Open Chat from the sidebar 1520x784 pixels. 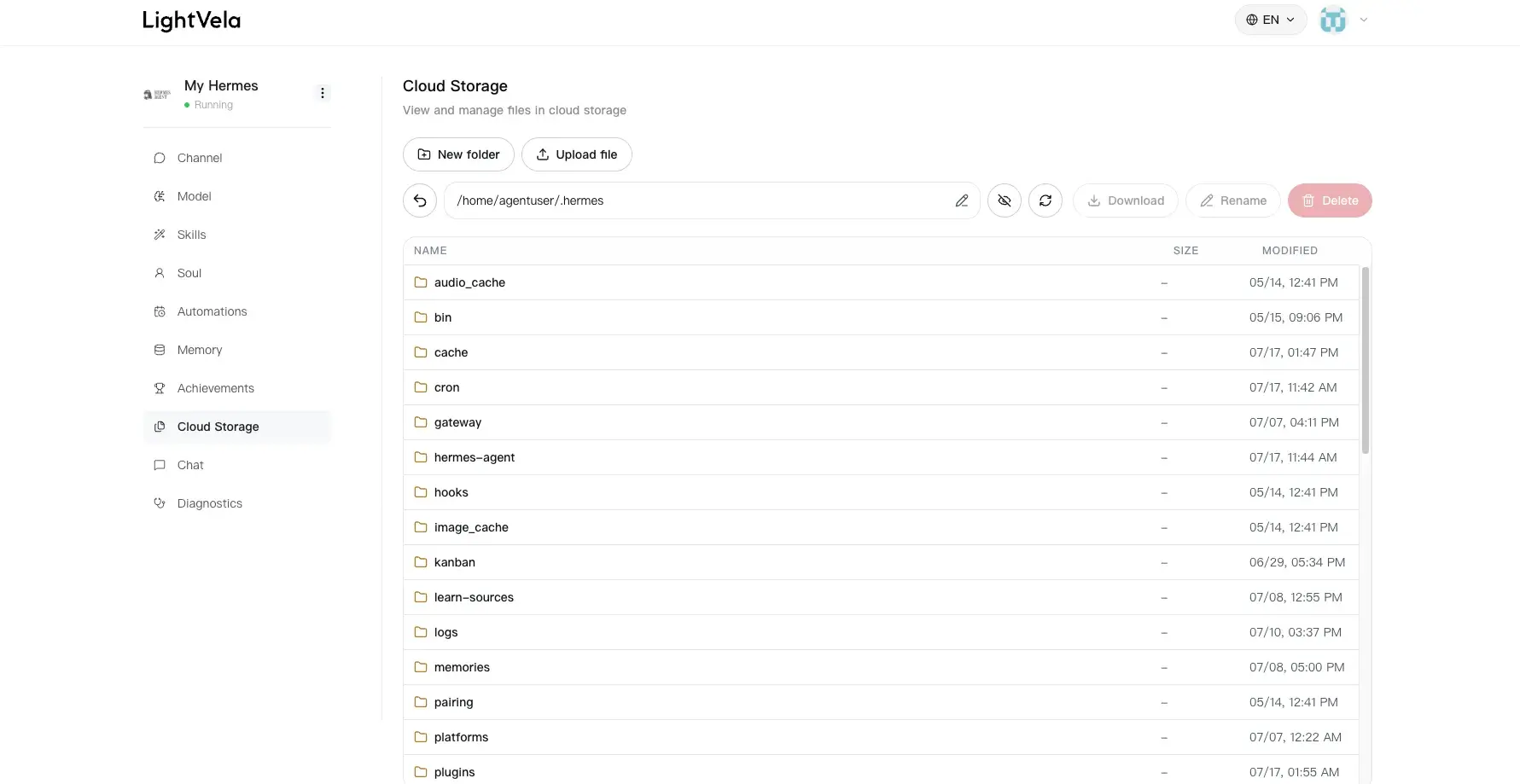(237, 465)
